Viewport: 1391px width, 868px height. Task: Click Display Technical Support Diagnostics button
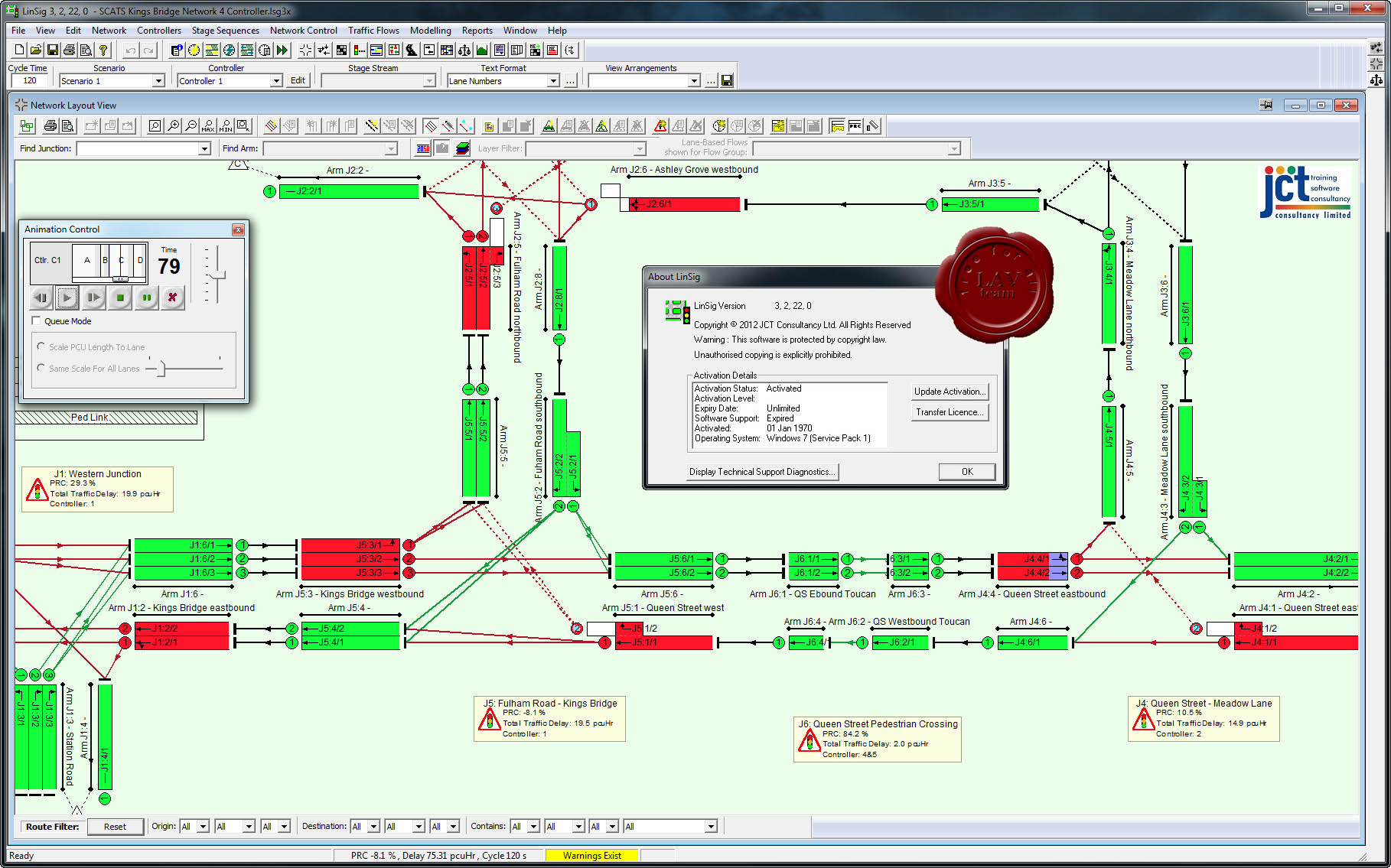tap(761, 472)
